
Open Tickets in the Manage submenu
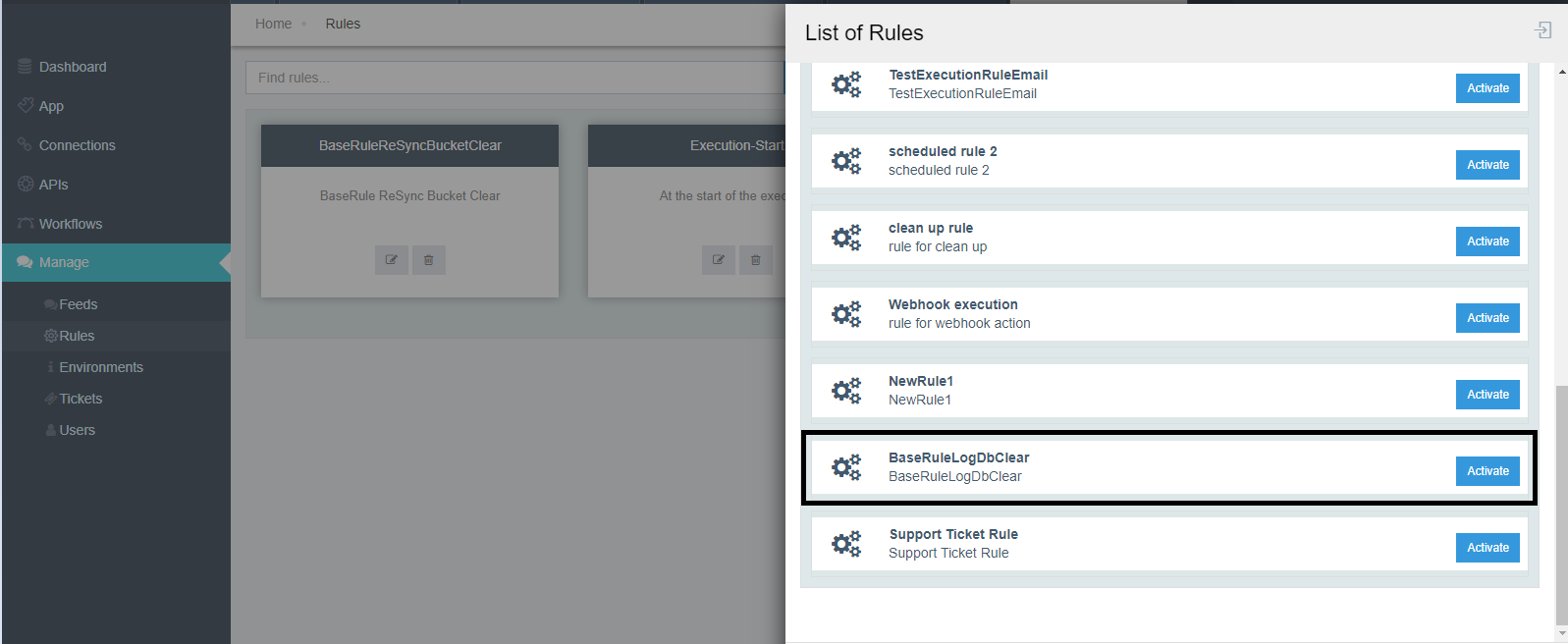tap(81, 399)
